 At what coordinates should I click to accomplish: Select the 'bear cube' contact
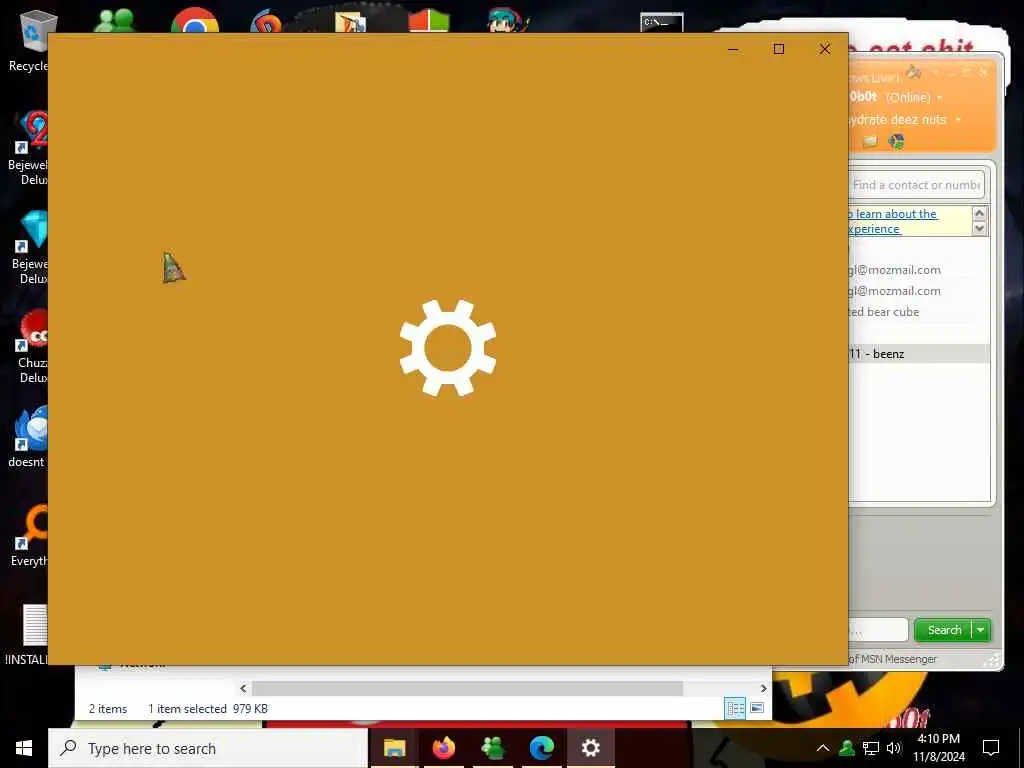tap(884, 312)
